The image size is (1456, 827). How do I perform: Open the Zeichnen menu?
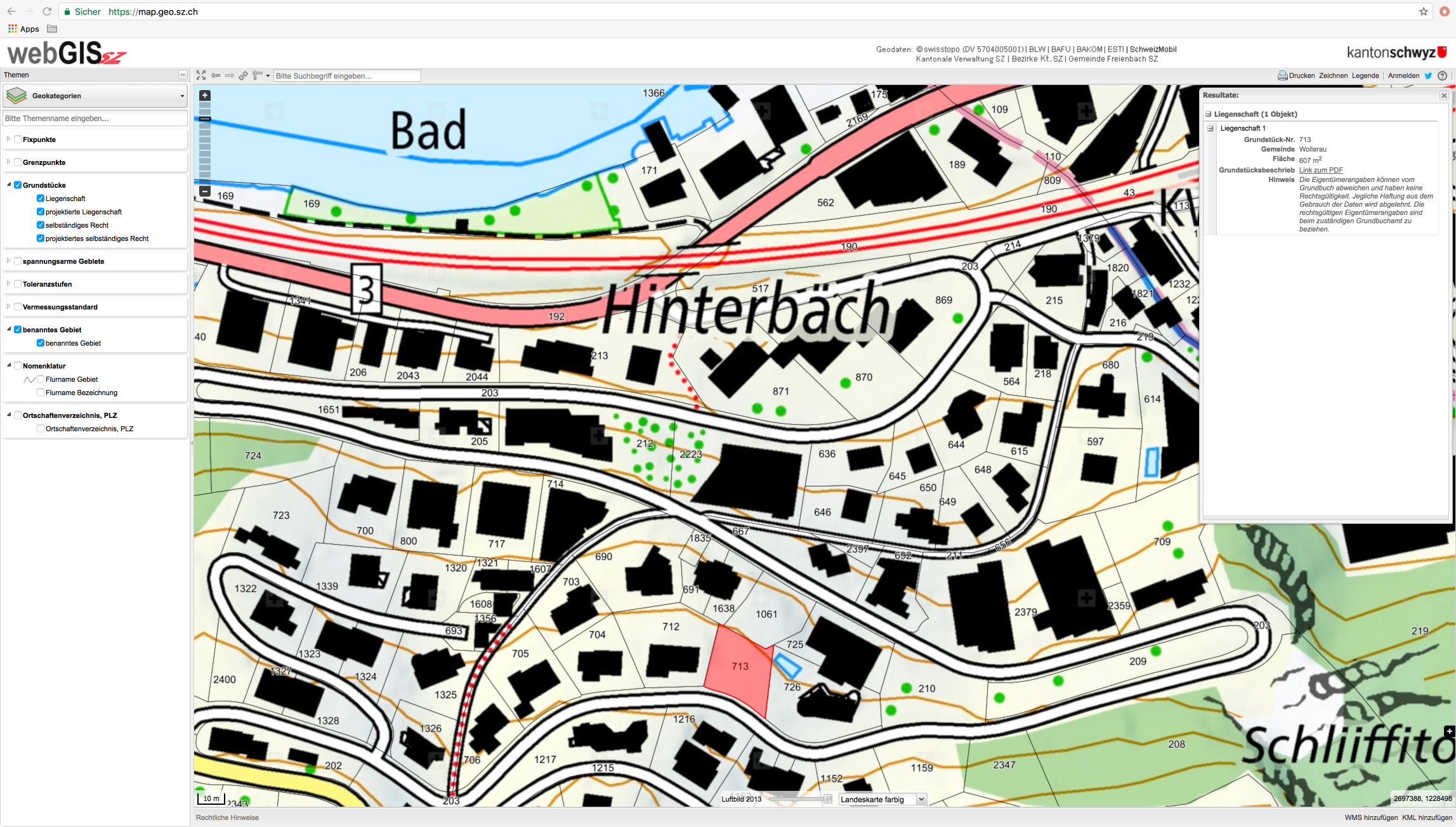coord(1333,75)
